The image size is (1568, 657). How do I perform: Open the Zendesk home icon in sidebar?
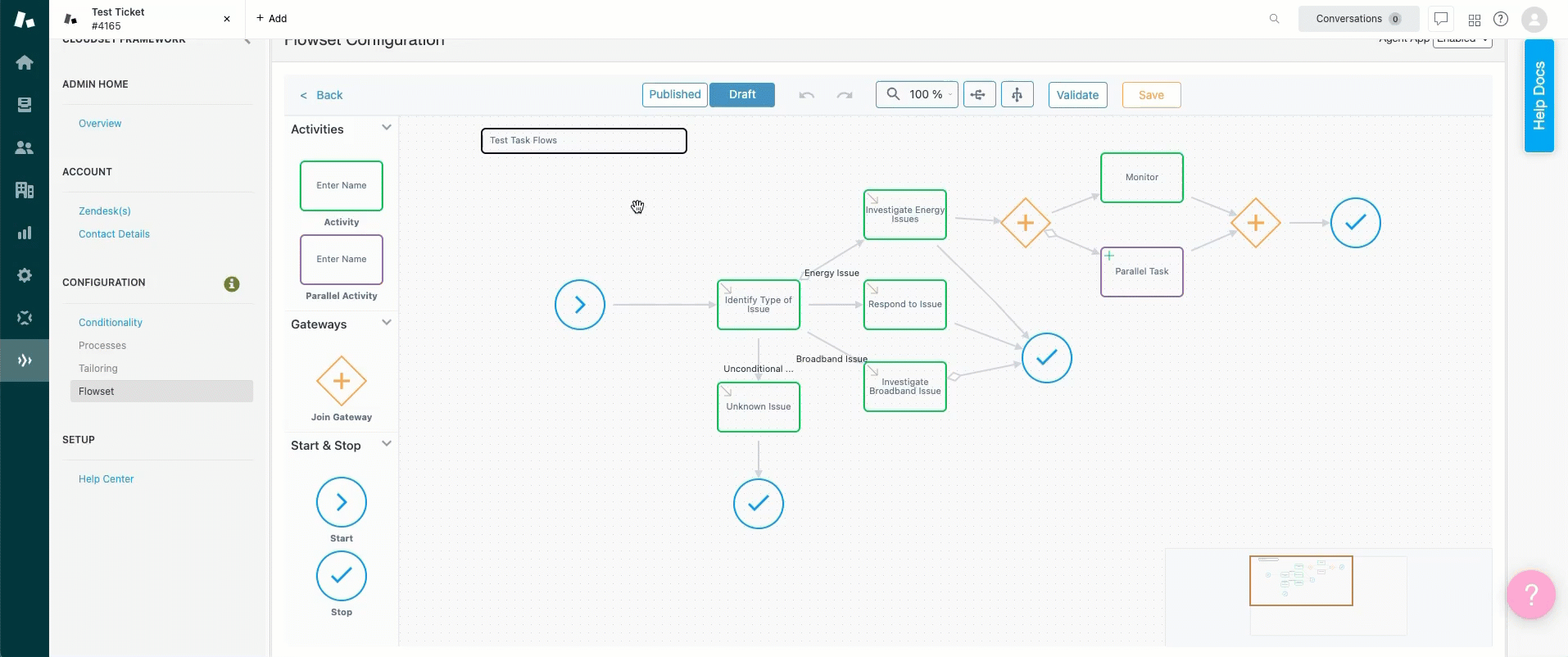25,62
